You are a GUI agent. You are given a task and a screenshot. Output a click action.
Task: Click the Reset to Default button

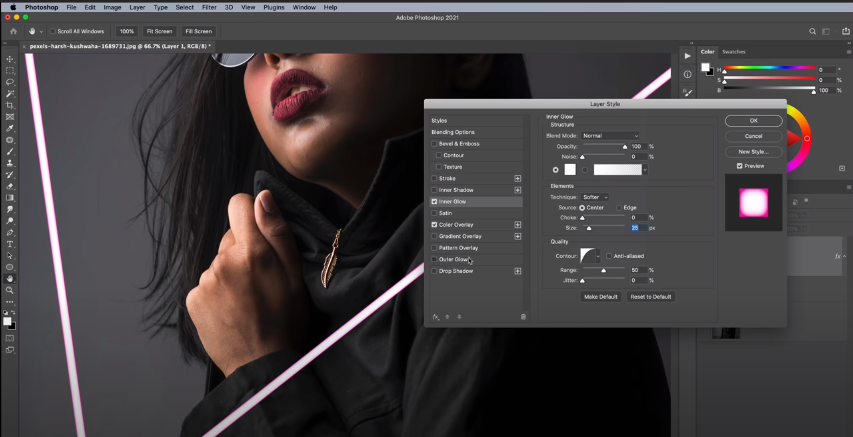[x=650, y=297]
